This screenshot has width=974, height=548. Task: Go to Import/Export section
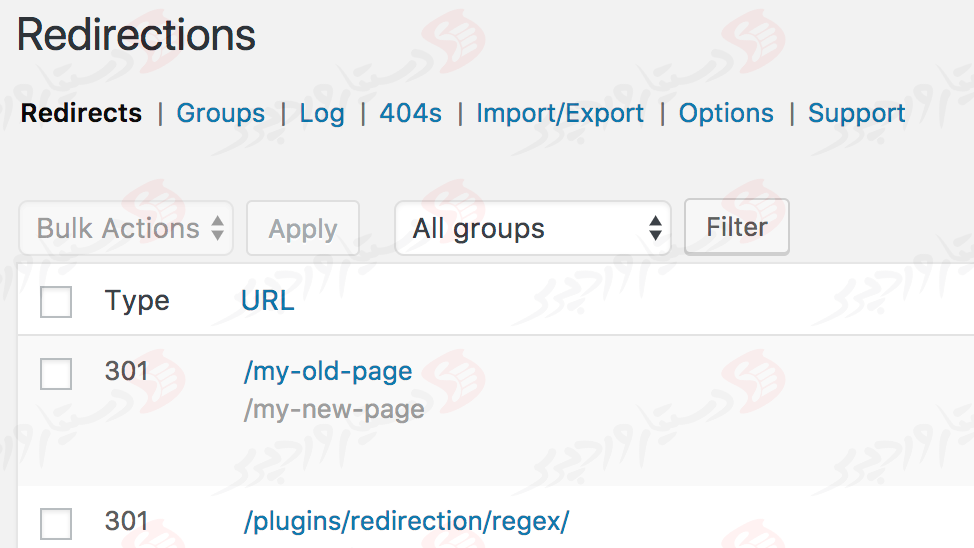(x=560, y=113)
